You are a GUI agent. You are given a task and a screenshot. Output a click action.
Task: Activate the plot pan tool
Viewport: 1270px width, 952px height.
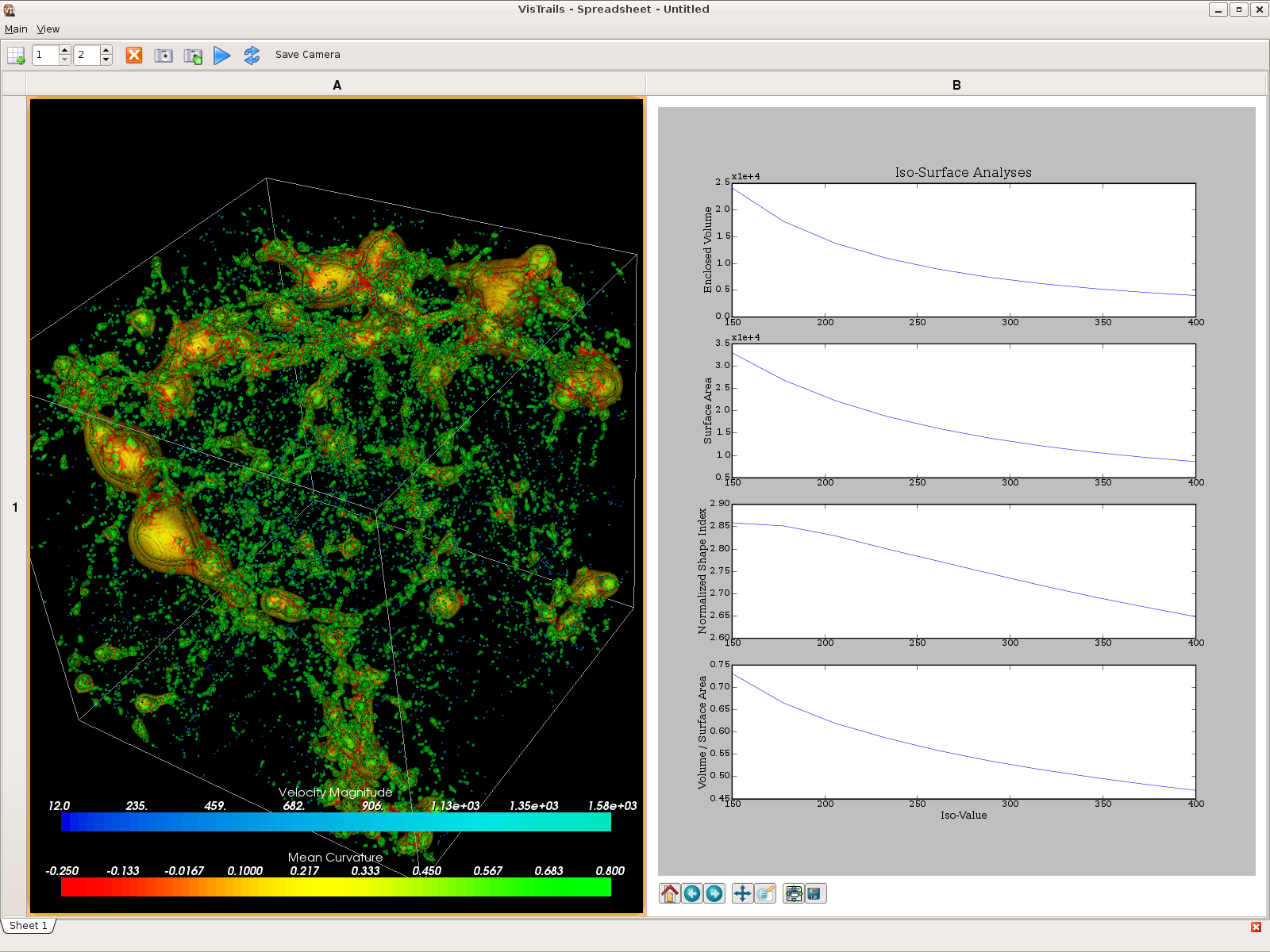coord(742,894)
